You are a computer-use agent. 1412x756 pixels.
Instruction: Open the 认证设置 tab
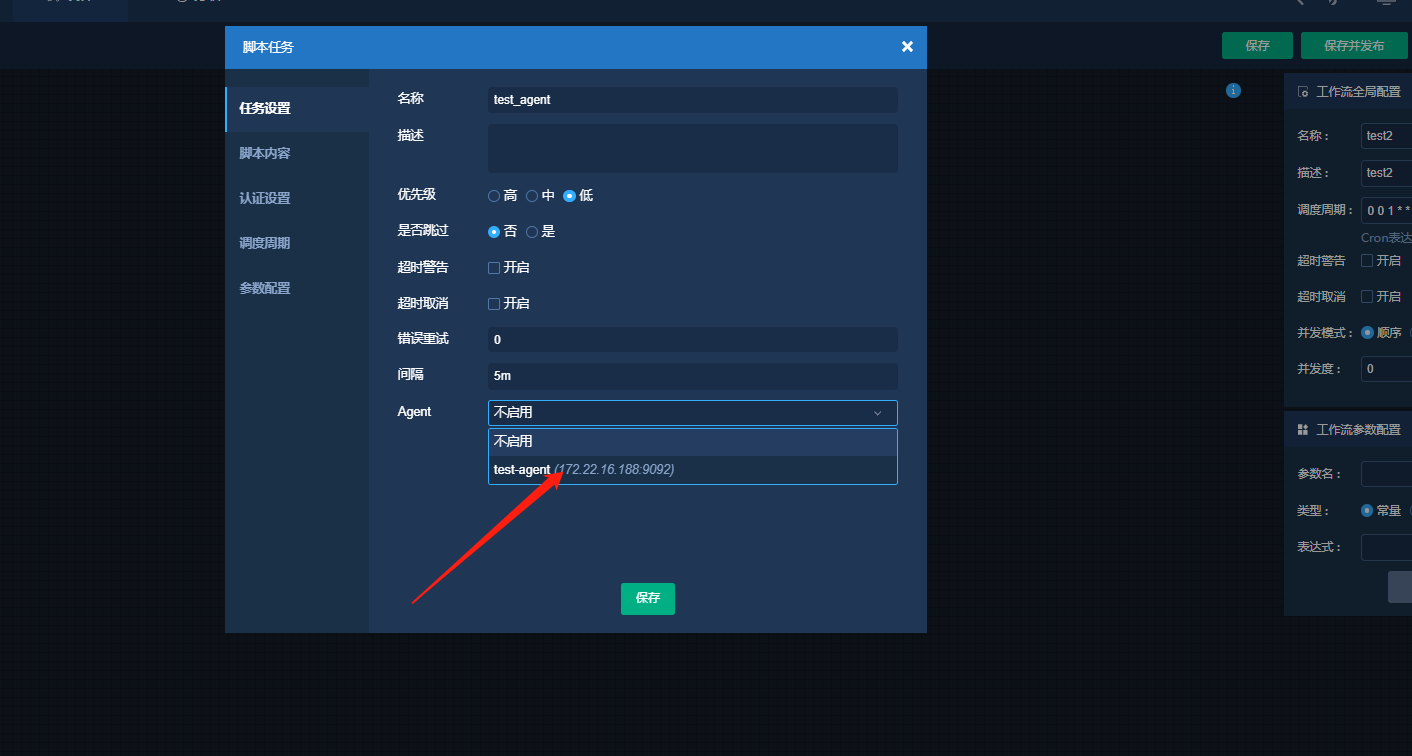(265, 199)
